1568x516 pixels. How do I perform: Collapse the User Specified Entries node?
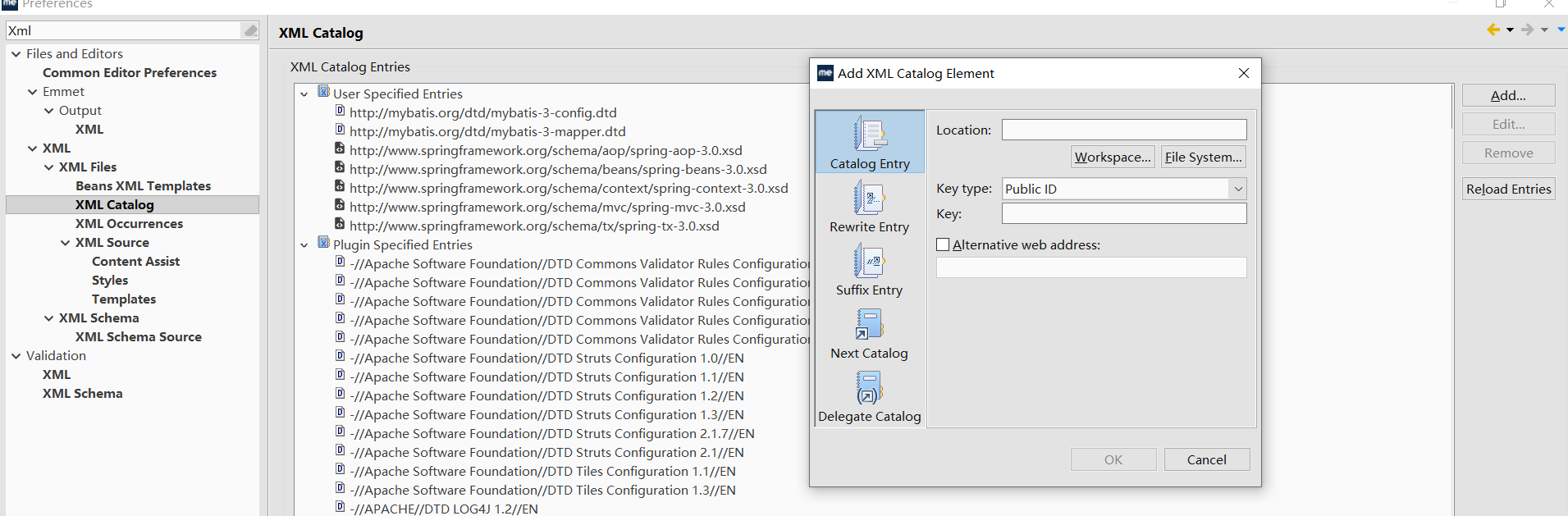tap(304, 94)
